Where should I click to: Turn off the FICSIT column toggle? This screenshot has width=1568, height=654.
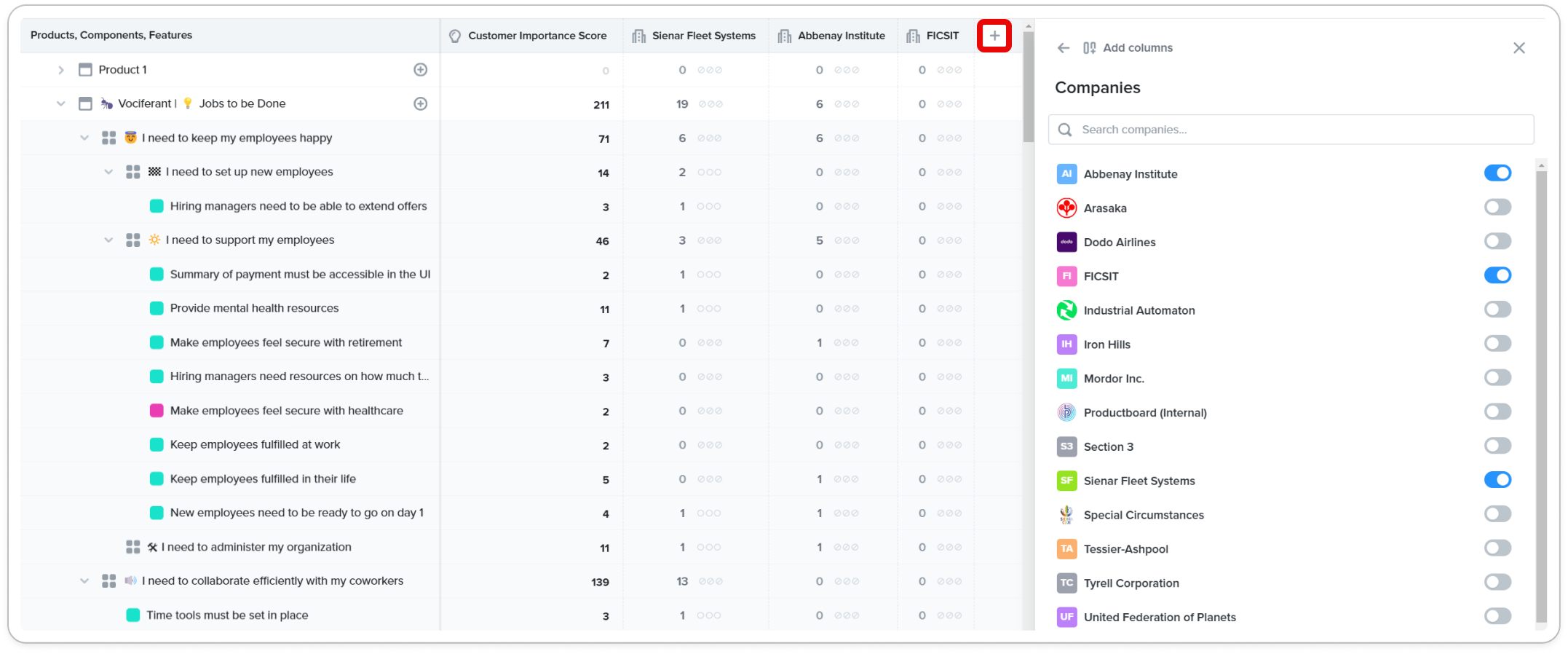1497,275
